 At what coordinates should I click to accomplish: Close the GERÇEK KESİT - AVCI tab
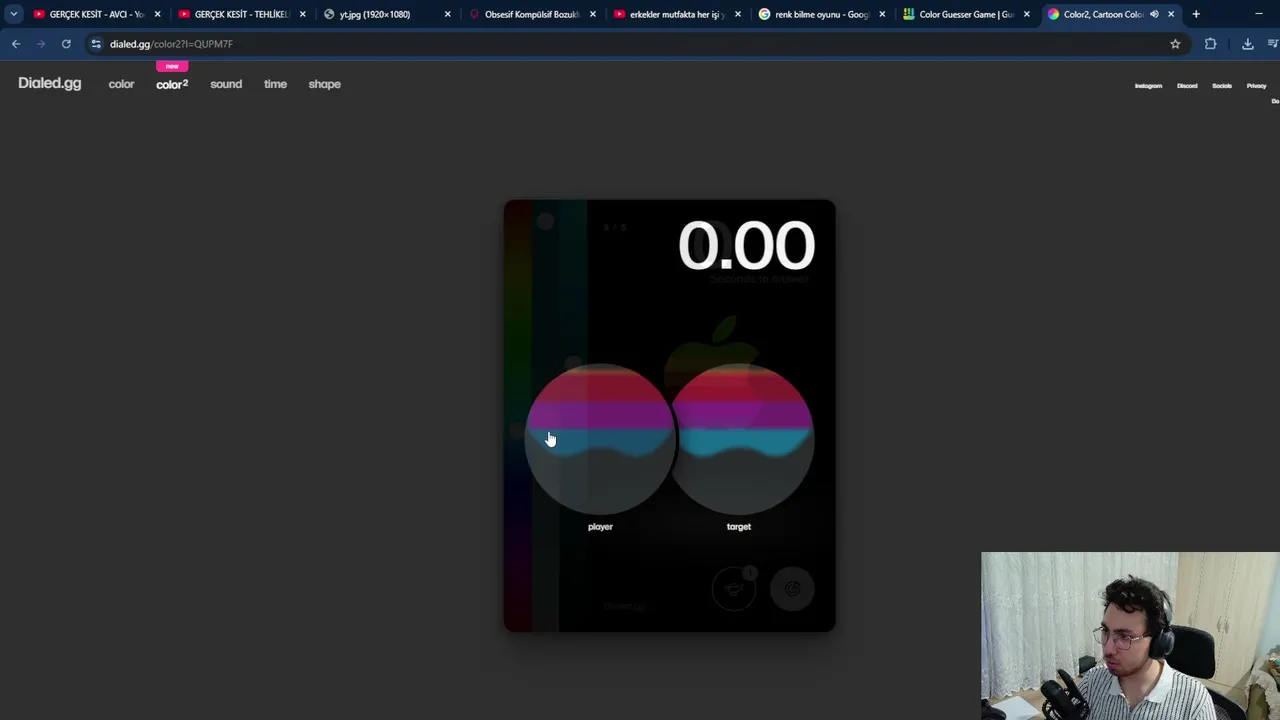[157, 14]
